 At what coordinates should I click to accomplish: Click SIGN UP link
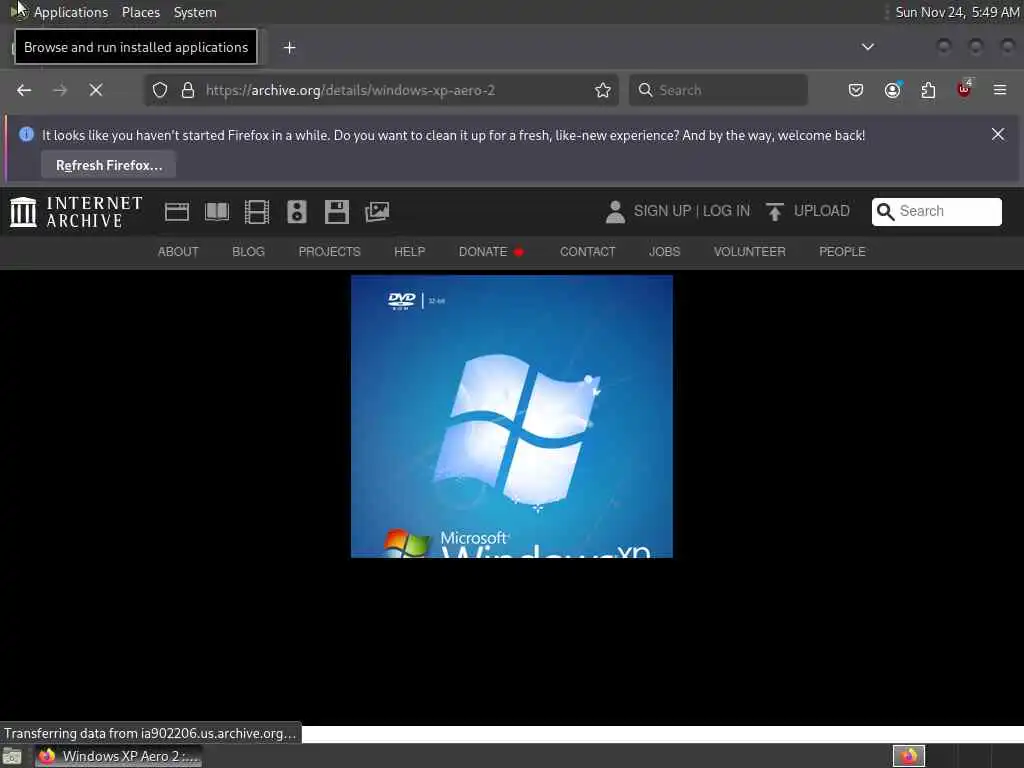662,211
